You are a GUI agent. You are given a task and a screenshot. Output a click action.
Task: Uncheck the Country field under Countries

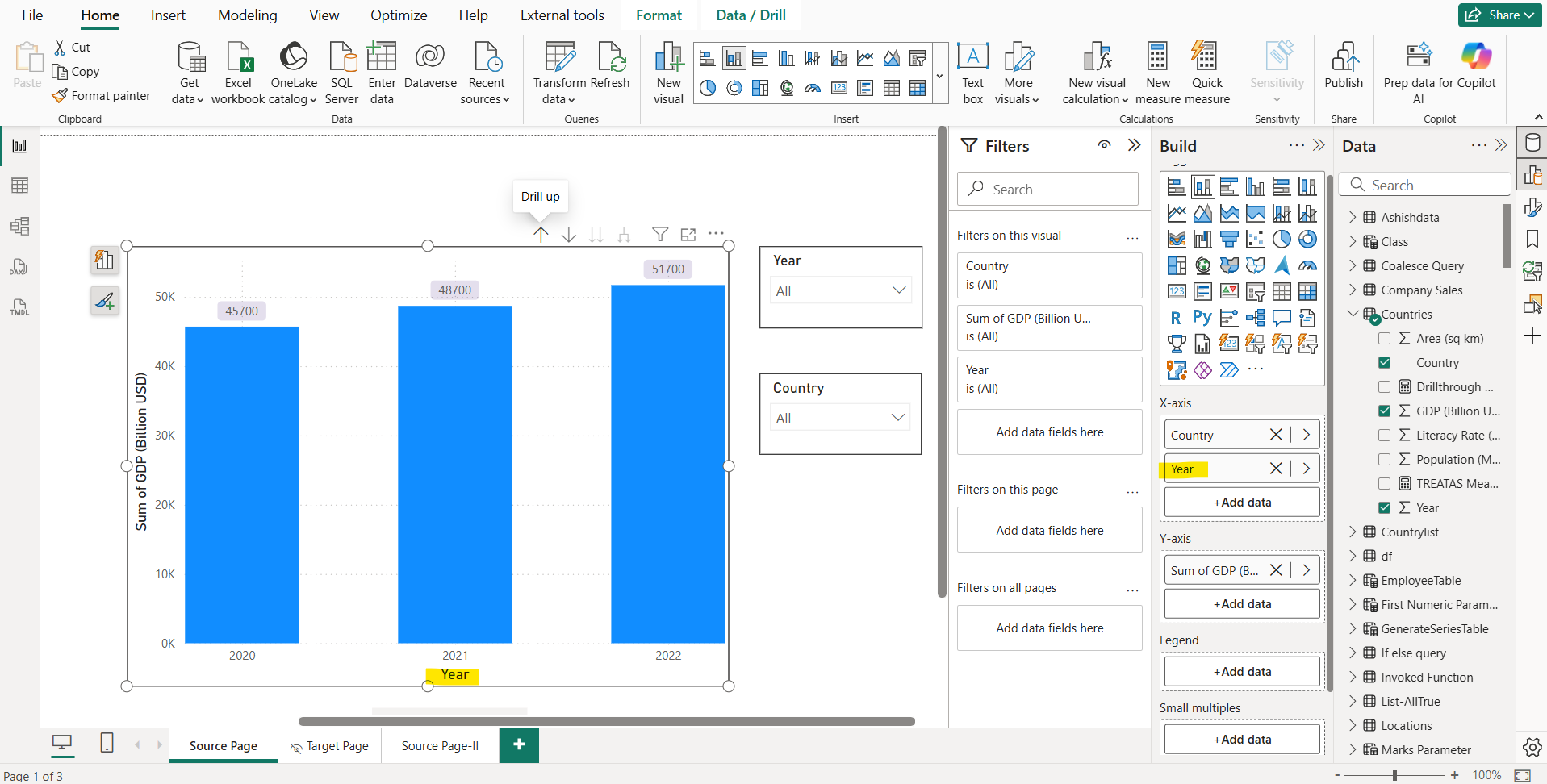pos(1385,362)
